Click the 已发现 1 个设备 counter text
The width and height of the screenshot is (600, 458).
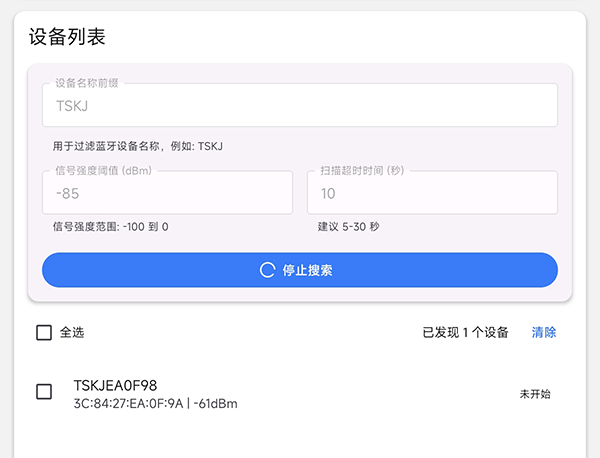tap(465, 333)
